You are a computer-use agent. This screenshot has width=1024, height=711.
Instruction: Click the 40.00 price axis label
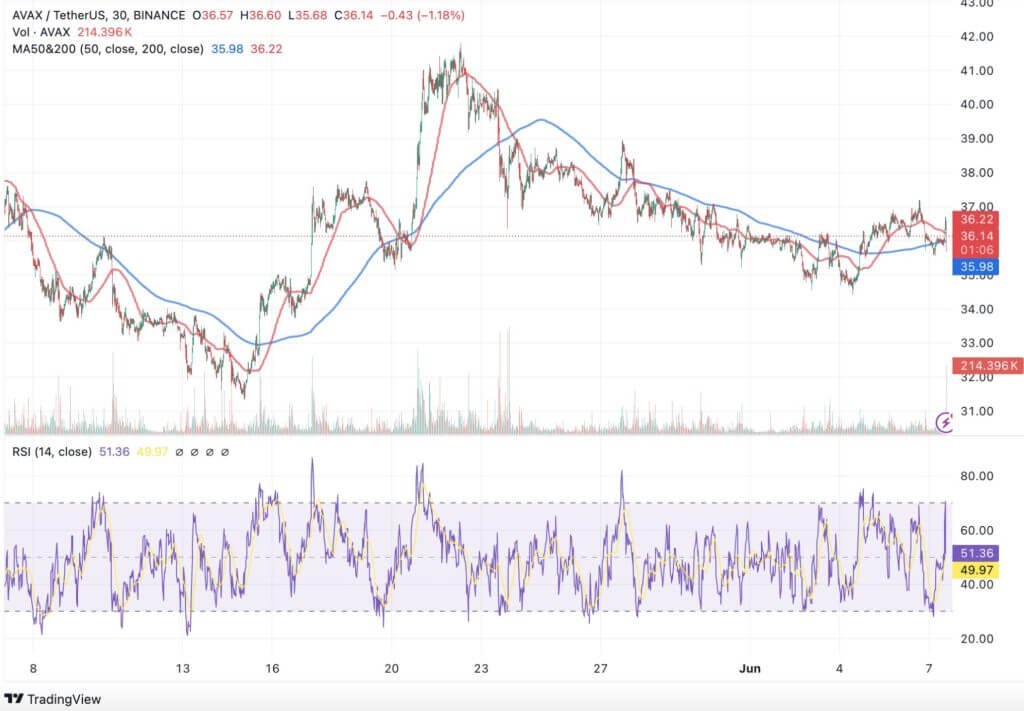tap(976, 104)
